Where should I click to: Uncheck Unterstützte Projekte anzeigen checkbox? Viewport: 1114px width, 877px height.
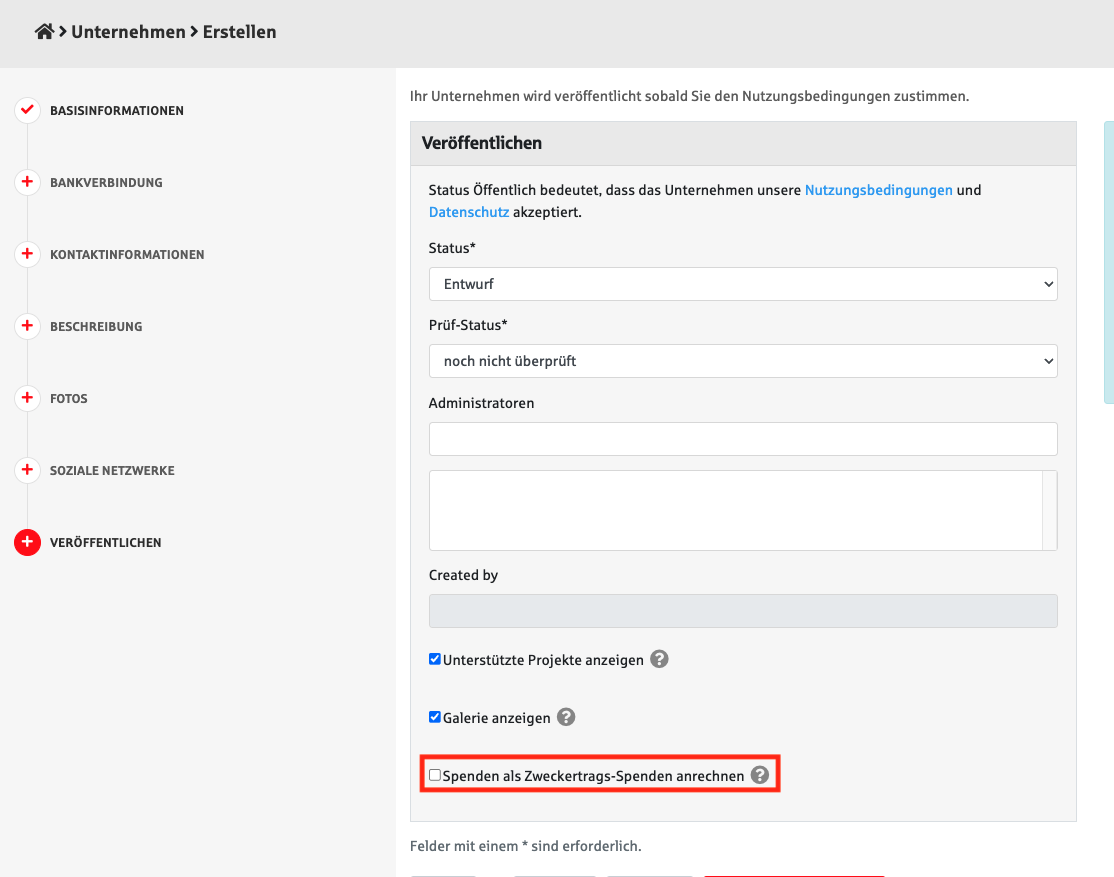click(435, 660)
